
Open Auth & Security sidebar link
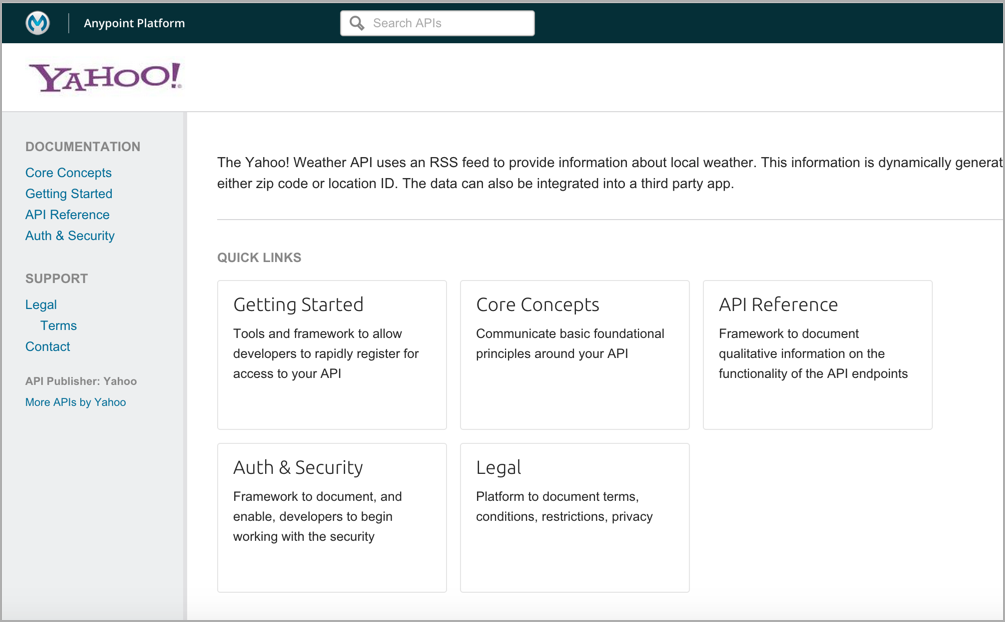pos(70,236)
